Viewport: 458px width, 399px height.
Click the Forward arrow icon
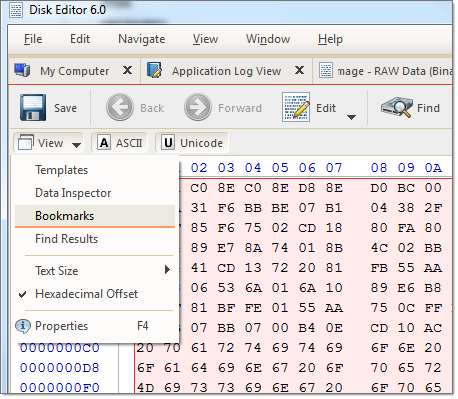click(198, 107)
